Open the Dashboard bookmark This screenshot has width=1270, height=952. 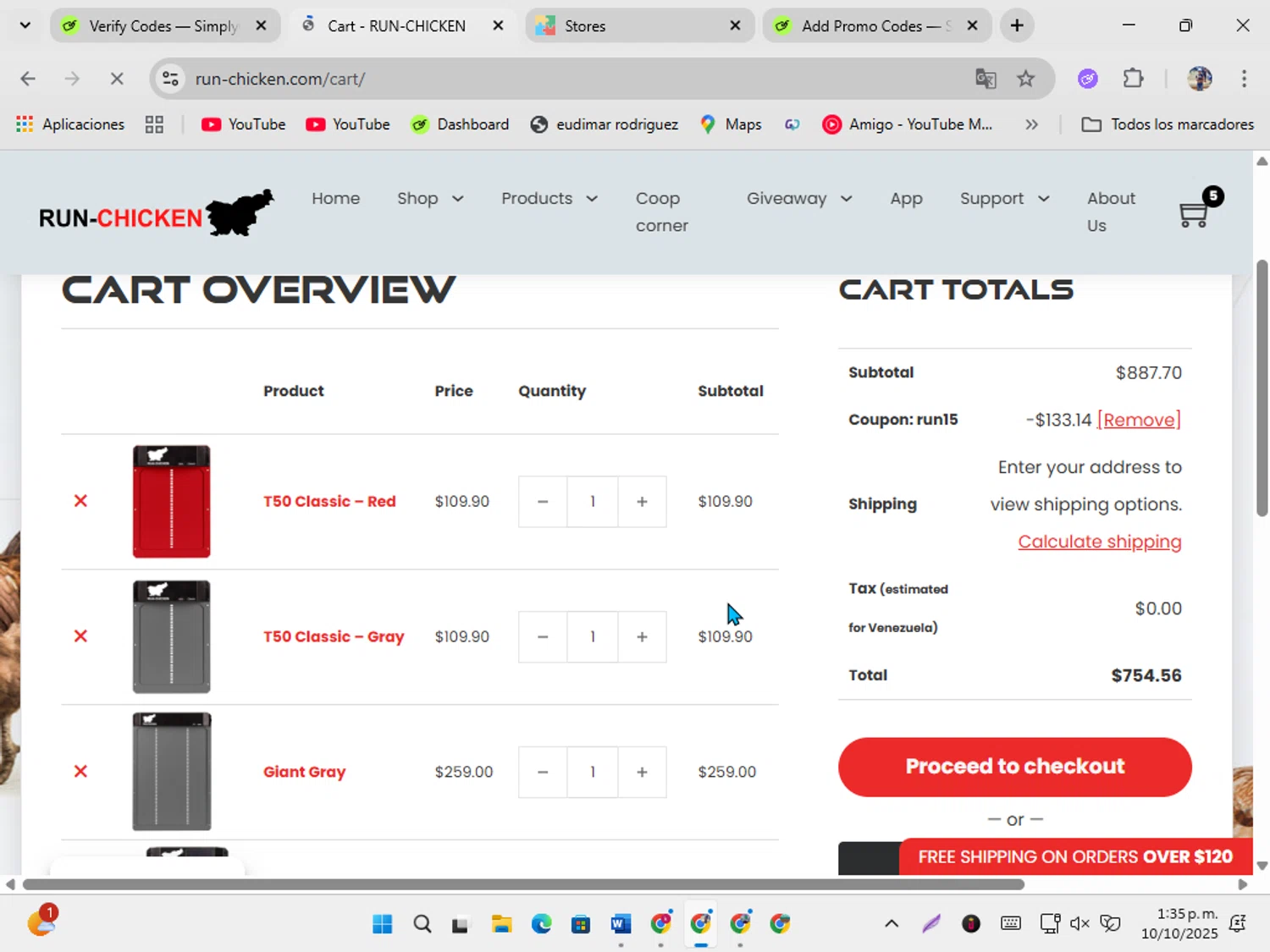(460, 124)
